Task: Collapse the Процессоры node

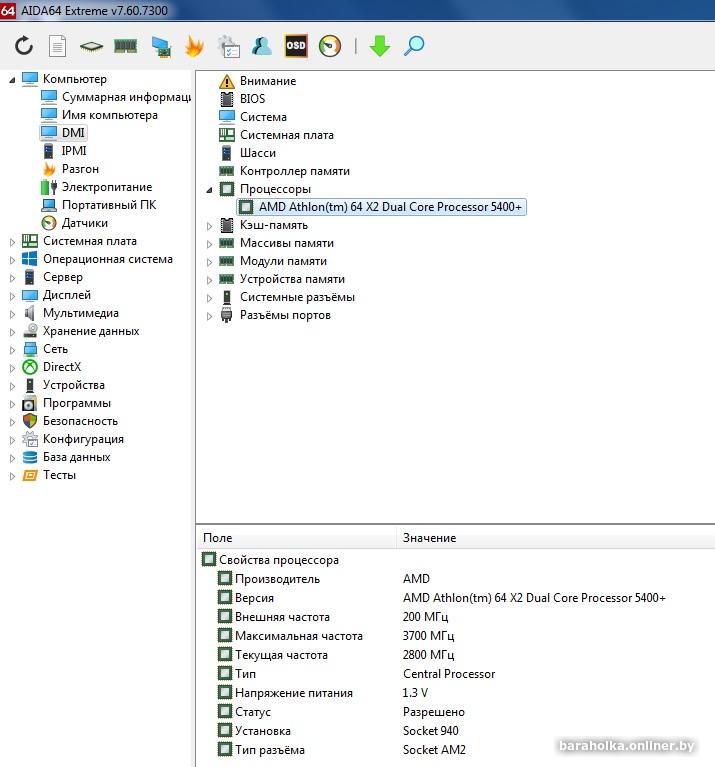Action: coord(210,189)
